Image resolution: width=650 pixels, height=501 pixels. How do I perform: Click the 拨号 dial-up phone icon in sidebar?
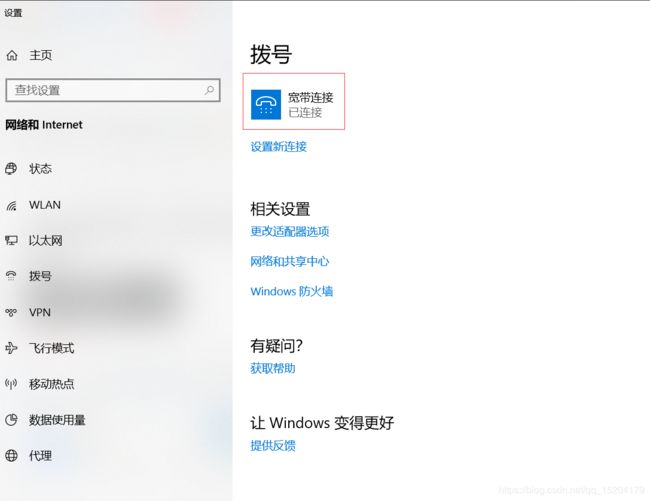click(x=11, y=276)
